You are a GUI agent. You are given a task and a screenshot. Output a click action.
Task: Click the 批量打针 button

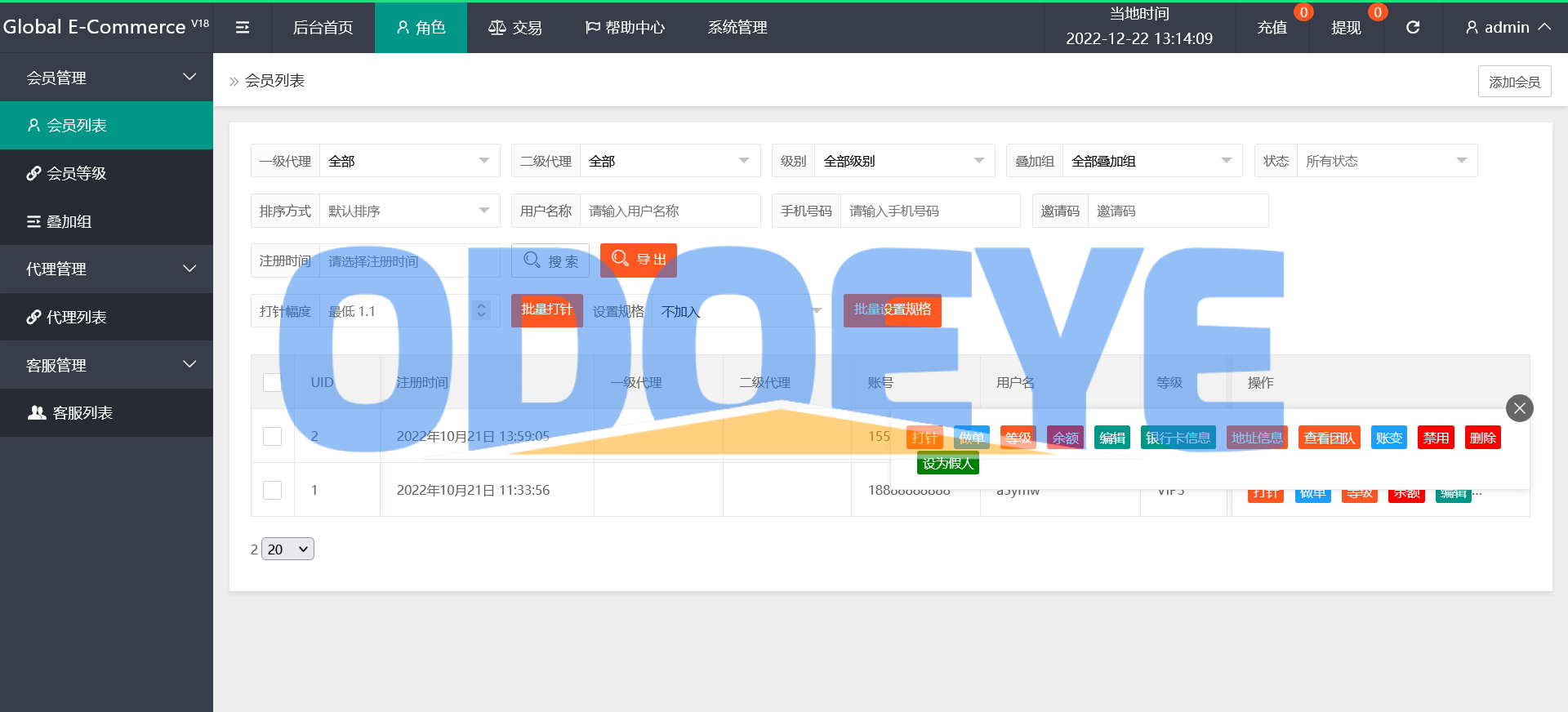(x=547, y=310)
